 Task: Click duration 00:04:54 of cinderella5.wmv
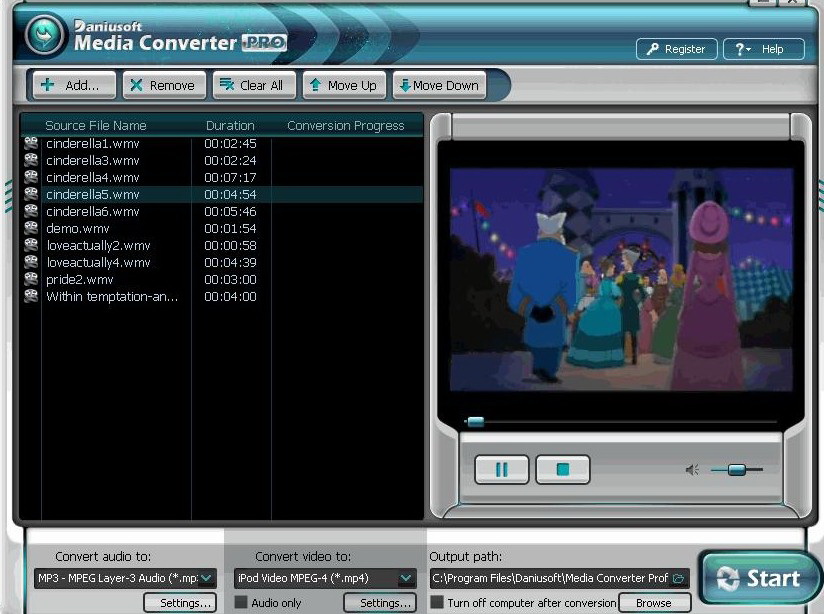point(230,194)
